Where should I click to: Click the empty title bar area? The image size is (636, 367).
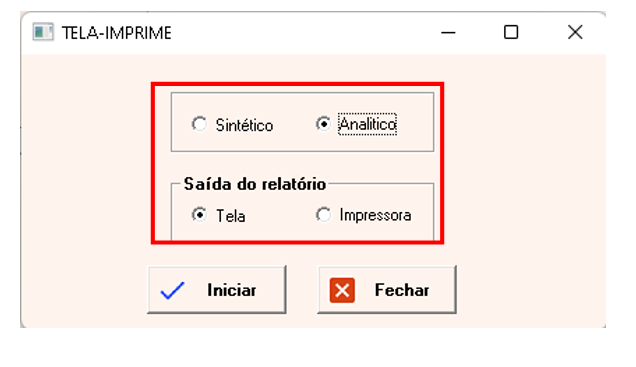click(x=304, y=32)
